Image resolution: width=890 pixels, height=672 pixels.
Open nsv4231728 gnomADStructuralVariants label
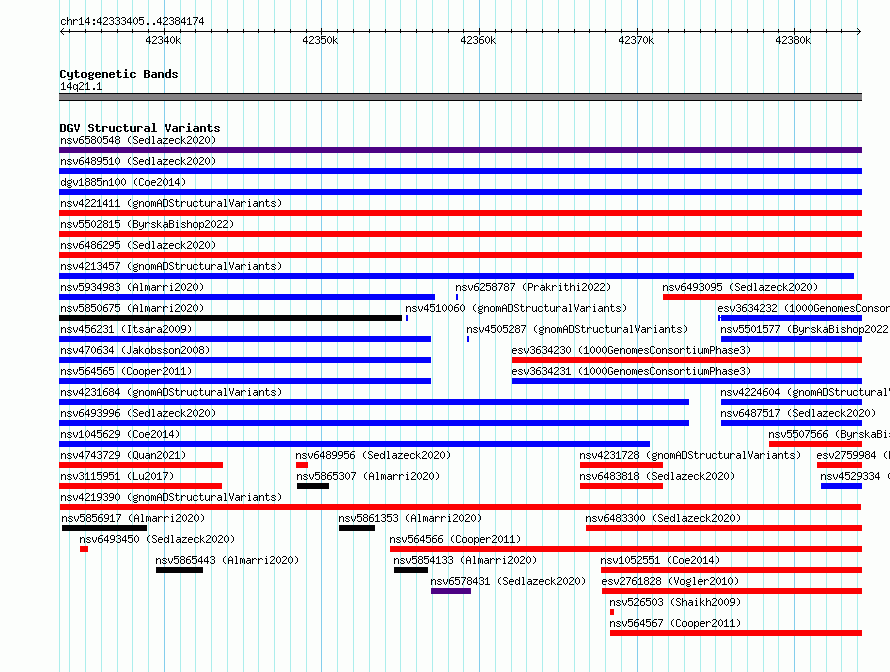pos(690,455)
